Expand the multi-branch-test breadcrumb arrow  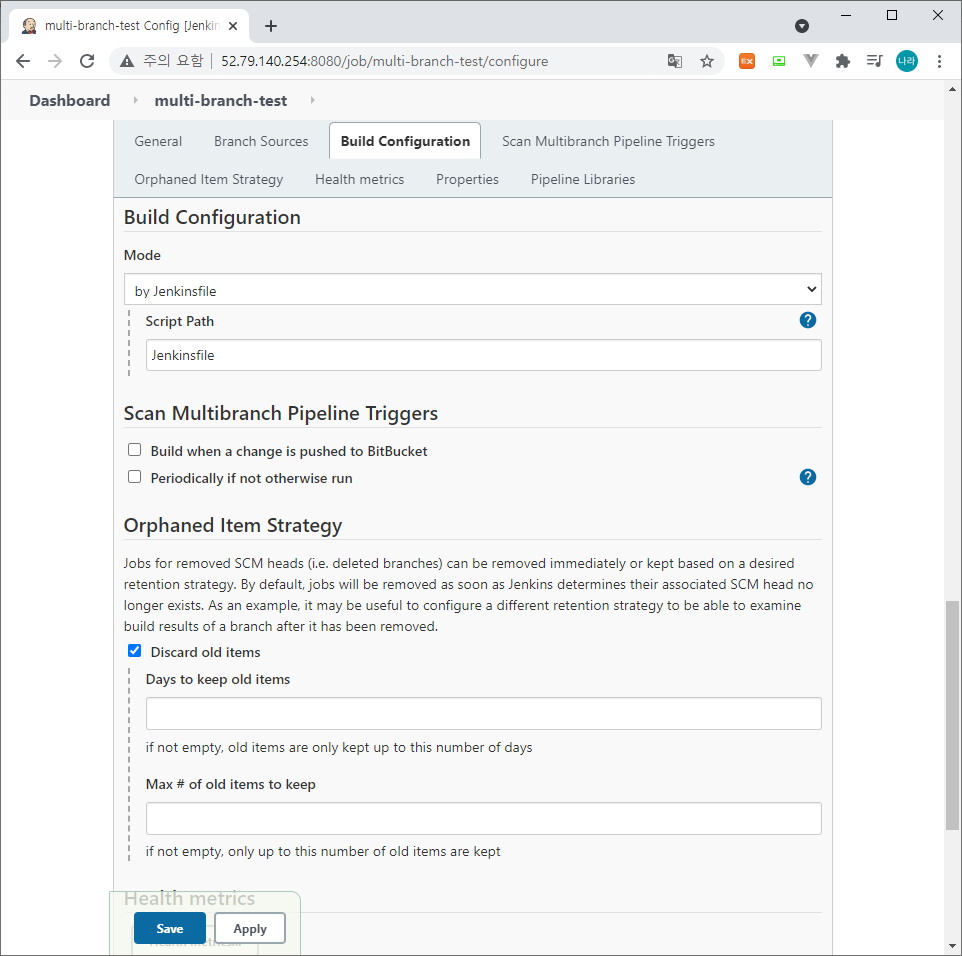click(312, 100)
